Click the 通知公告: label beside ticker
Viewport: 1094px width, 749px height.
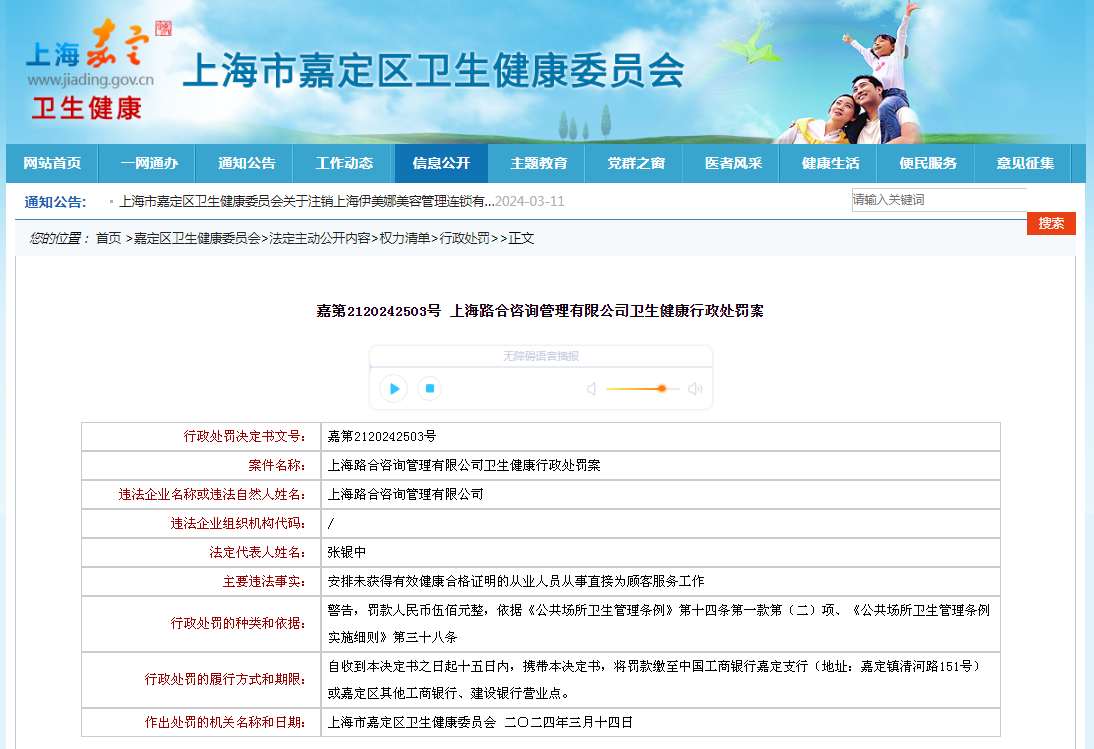pos(55,202)
